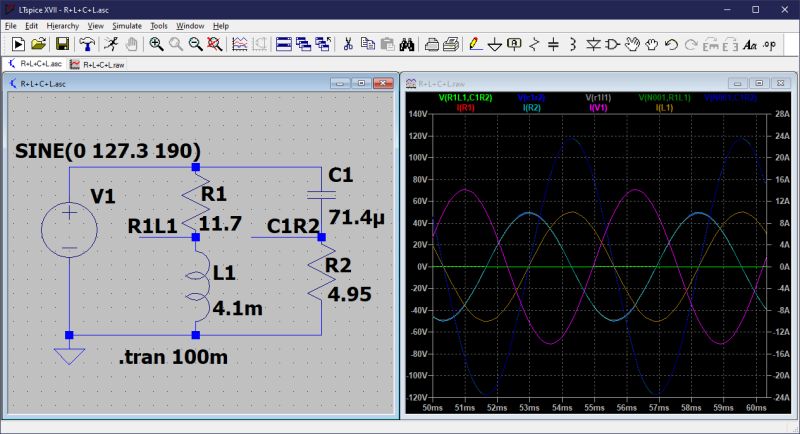Screen dimensions: 800x434
Task: Switch to the R+L+C+L.raw tab
Action: [x=97, y=64]
